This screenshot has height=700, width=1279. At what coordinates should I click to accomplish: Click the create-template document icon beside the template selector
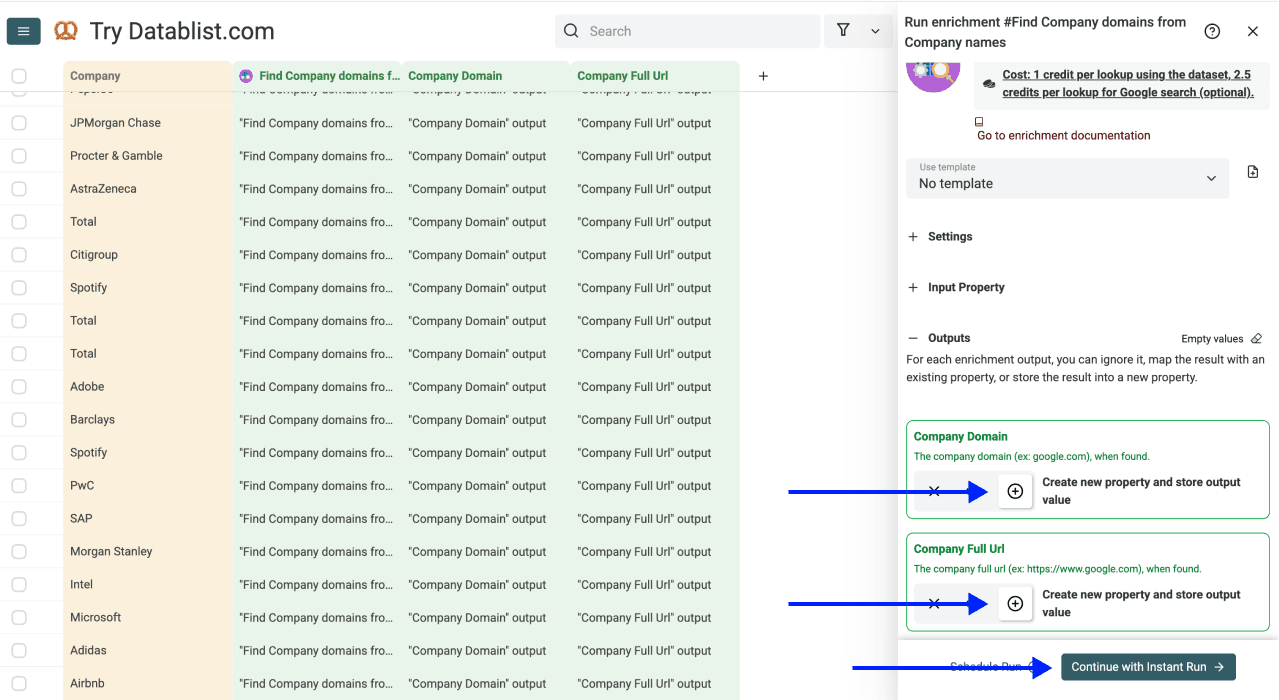click(x=1252, y=172)
